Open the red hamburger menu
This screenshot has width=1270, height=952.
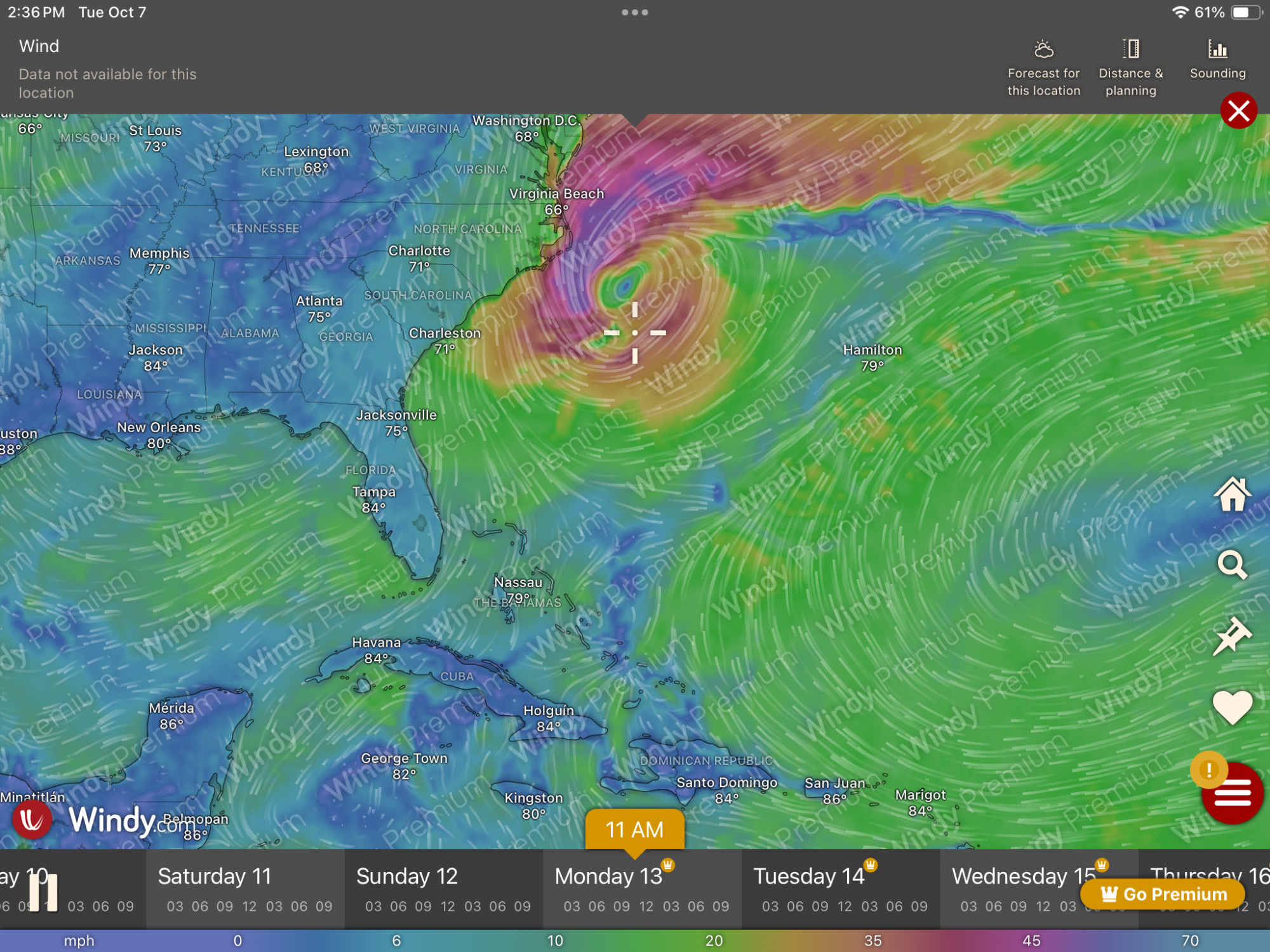(x=1233, y=796)
